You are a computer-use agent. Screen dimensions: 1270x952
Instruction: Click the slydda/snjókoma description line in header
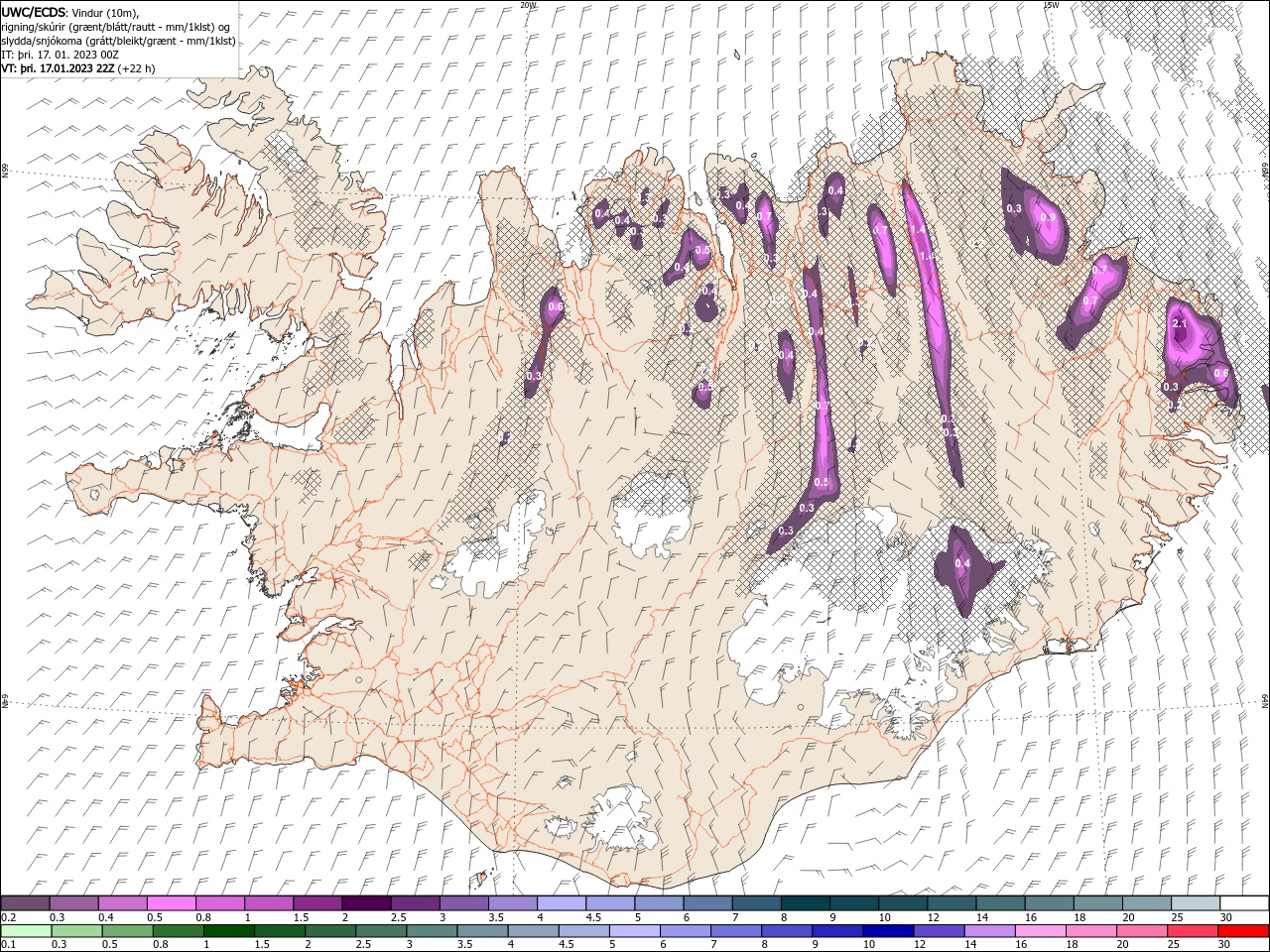pyautogui.click(x=119, y=41)
